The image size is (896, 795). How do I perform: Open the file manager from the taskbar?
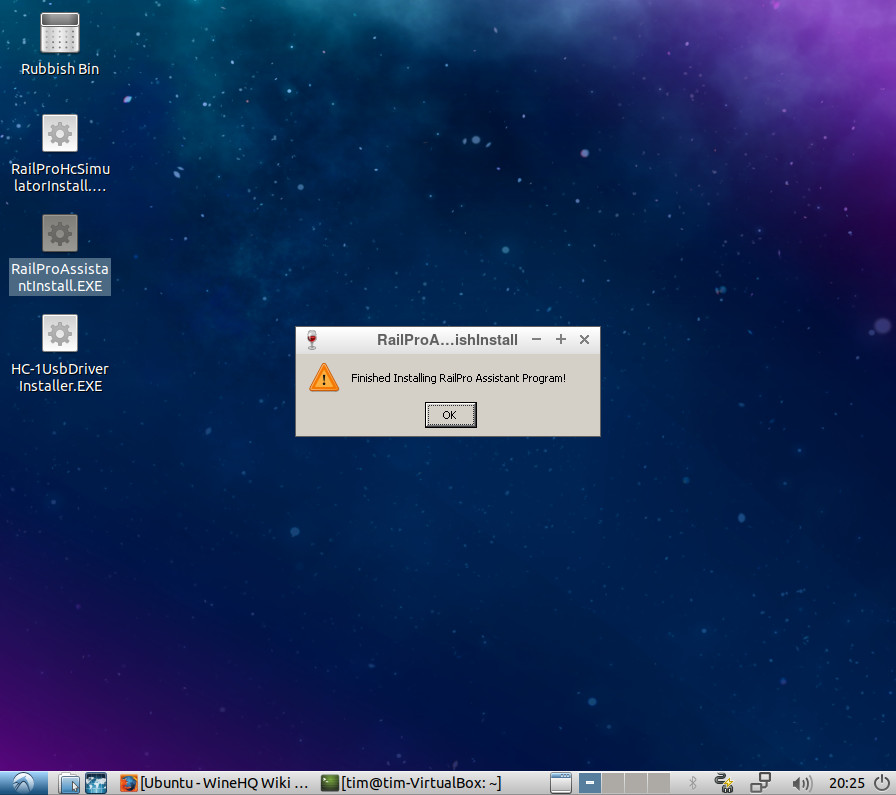[x=68, y=783]
